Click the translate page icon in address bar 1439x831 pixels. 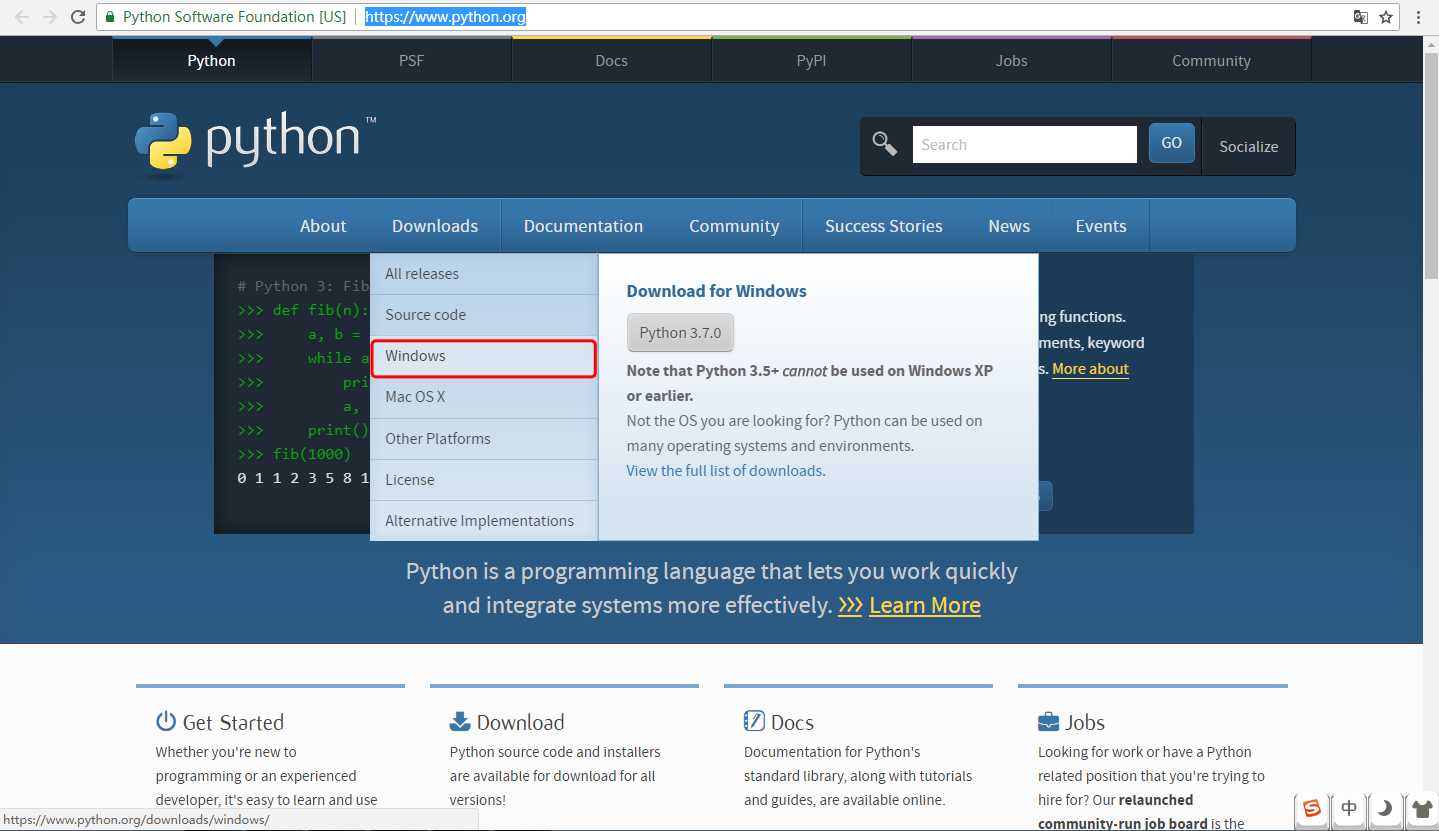point(1361,17)
